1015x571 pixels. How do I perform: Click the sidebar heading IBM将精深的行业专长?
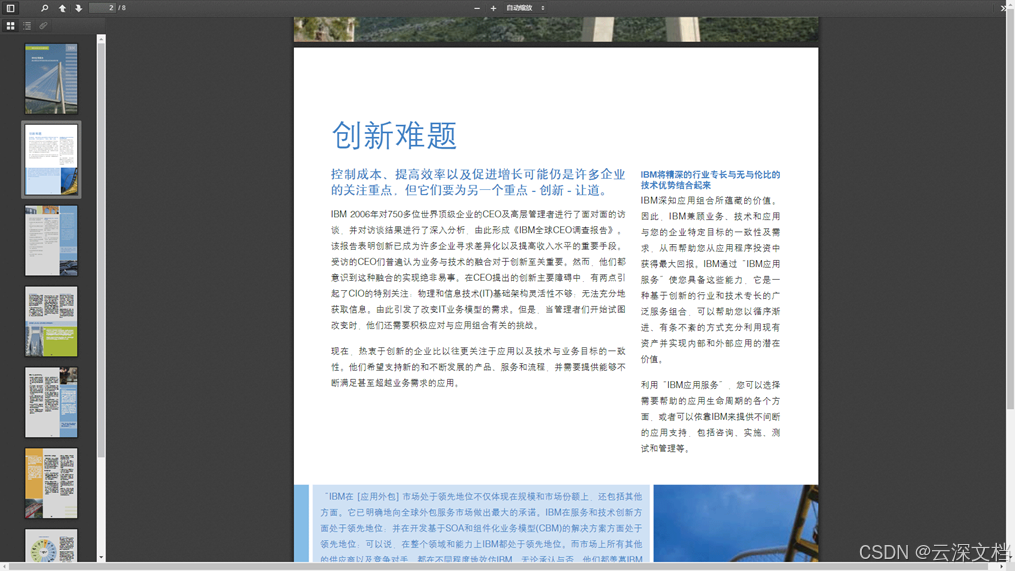(710, 179)
